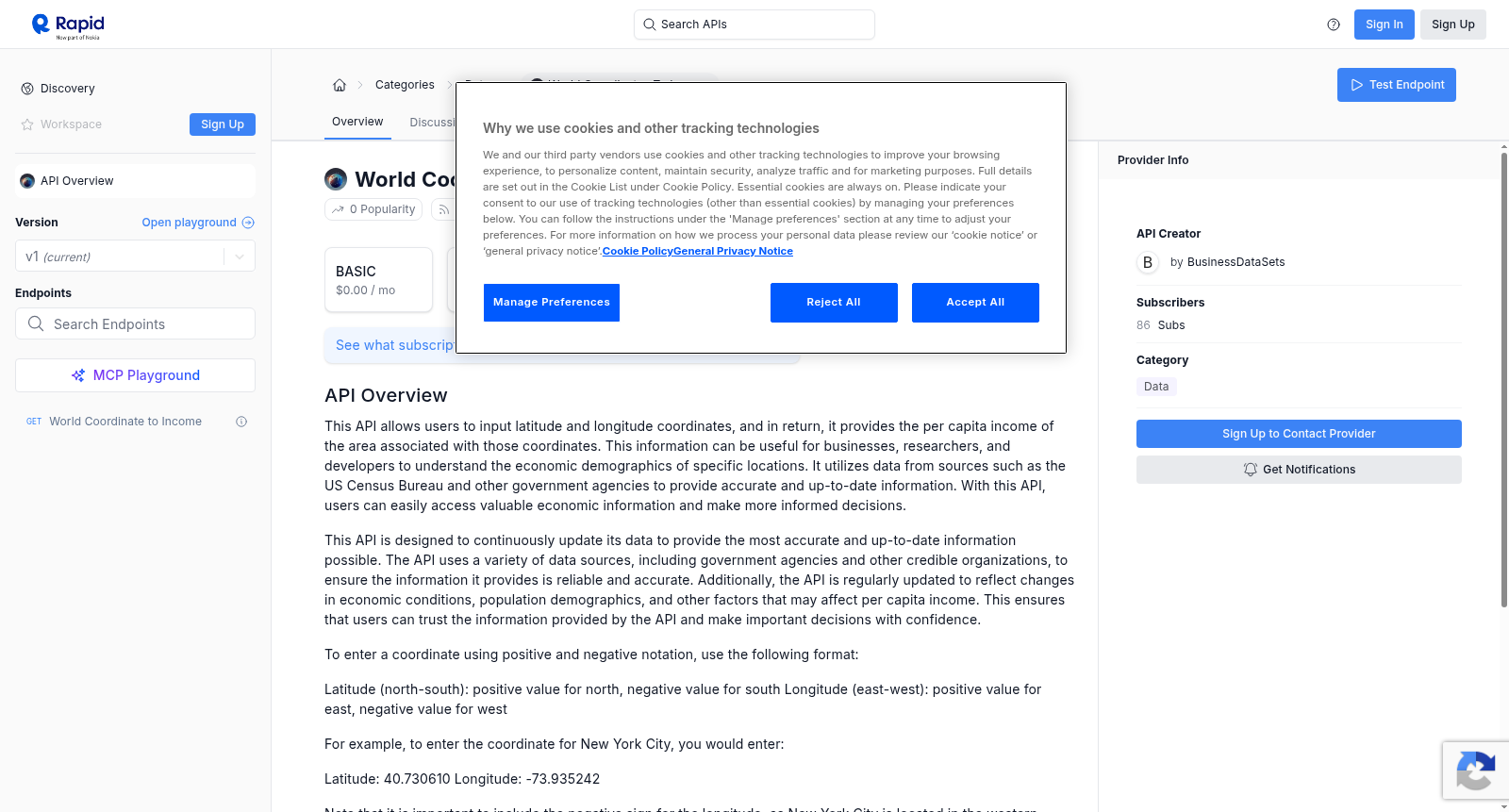Viewport: 1509px width, 812px height.
Task: Open the help question mark icon
Action: click(1334, 25)
